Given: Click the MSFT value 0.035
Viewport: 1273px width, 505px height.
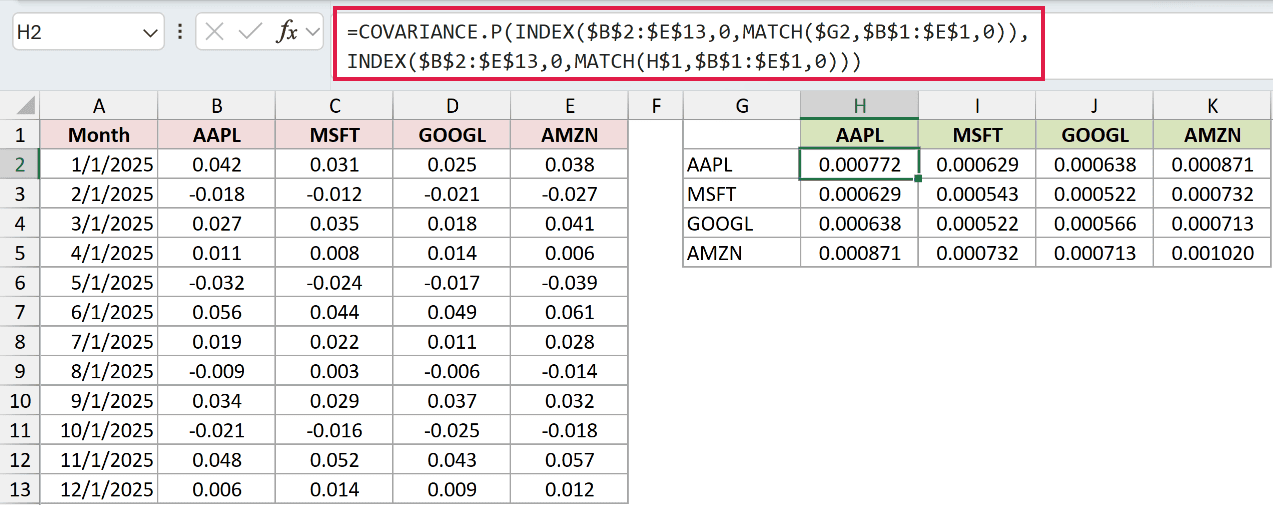Looking at the screenshot, I should [334, 224].
